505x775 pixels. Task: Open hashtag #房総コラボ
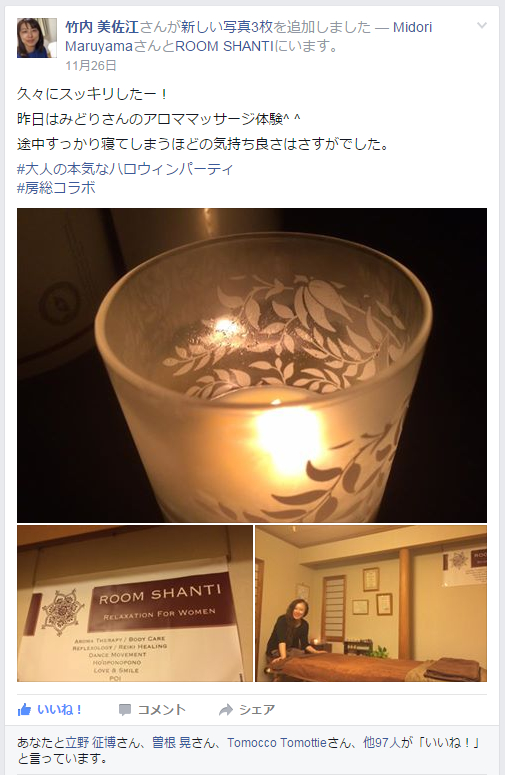coord(56,188)
